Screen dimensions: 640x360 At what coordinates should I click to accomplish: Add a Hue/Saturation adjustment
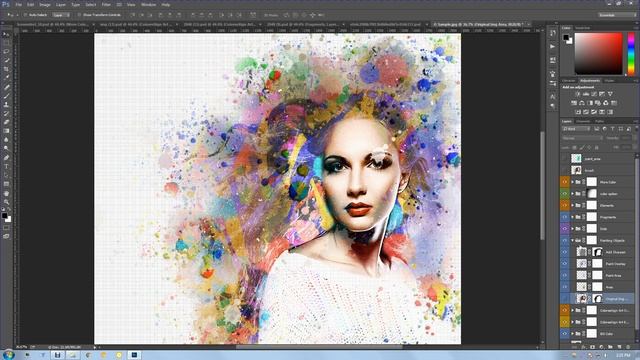point(574,103)
